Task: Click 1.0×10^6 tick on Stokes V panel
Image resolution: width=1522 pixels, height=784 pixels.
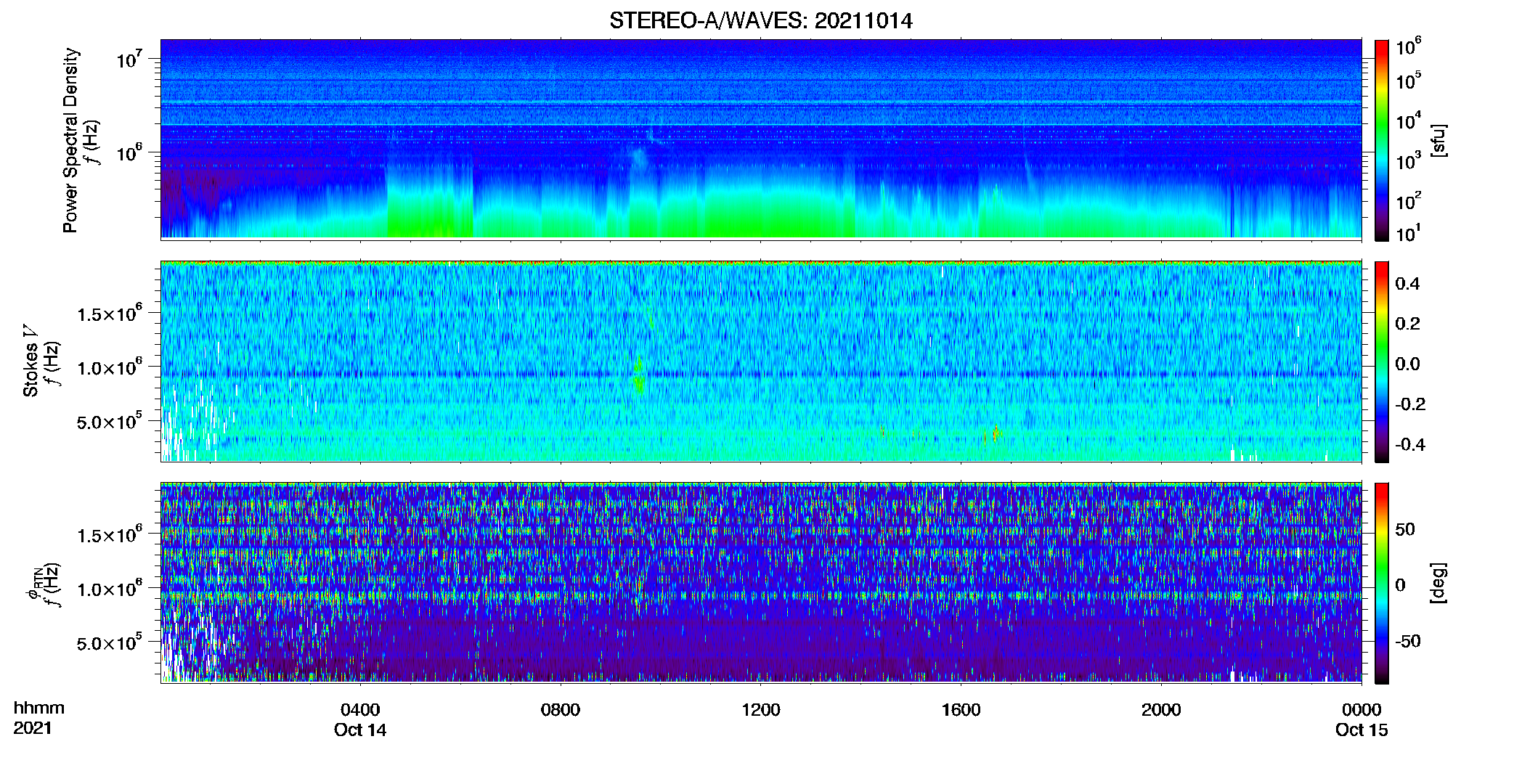Action: (x=110, y=367)
